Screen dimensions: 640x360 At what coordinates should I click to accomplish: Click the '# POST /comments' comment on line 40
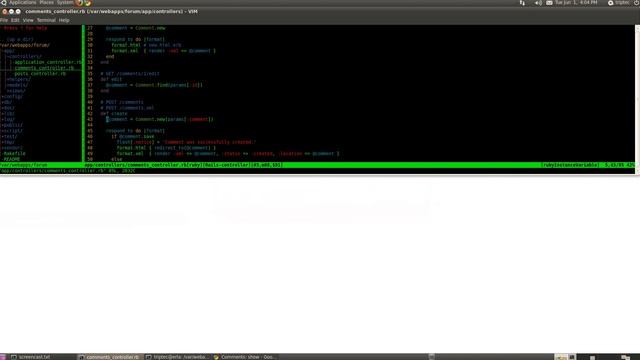tap(122, 102)
